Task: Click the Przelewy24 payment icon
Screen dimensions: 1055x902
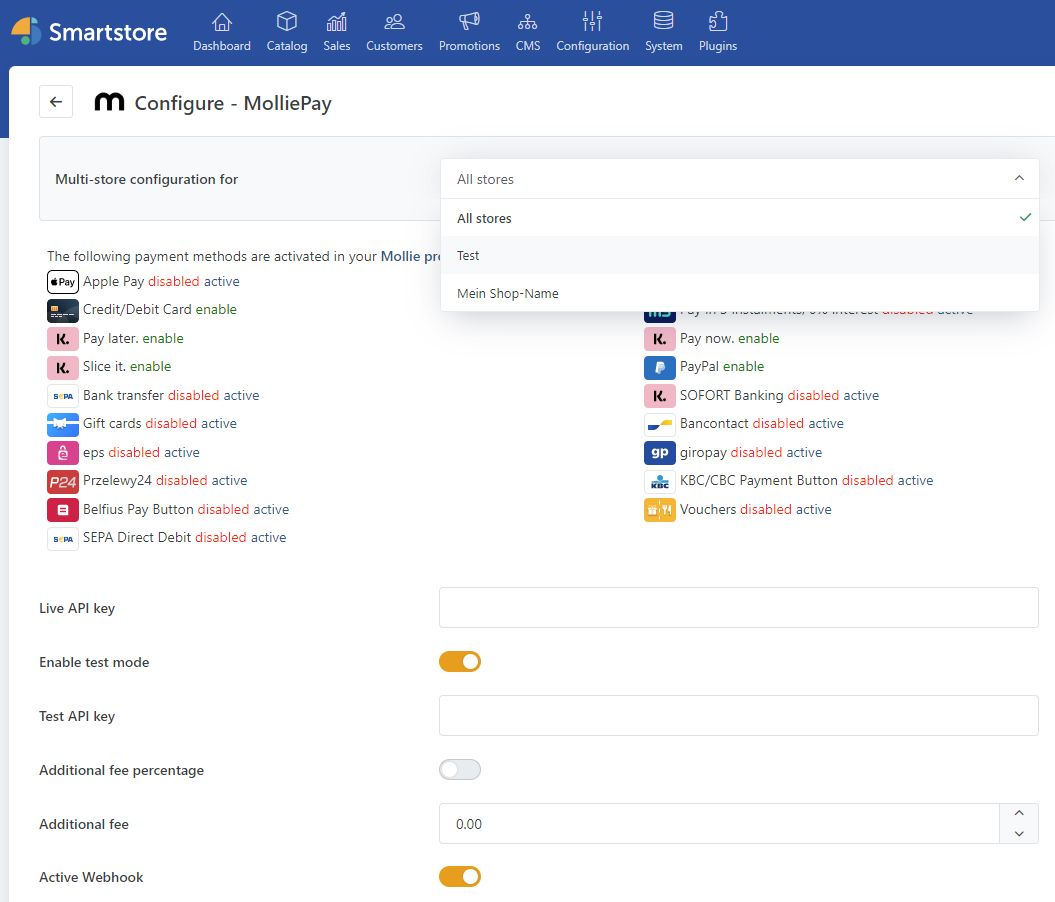Action: [x=62, y=481]
